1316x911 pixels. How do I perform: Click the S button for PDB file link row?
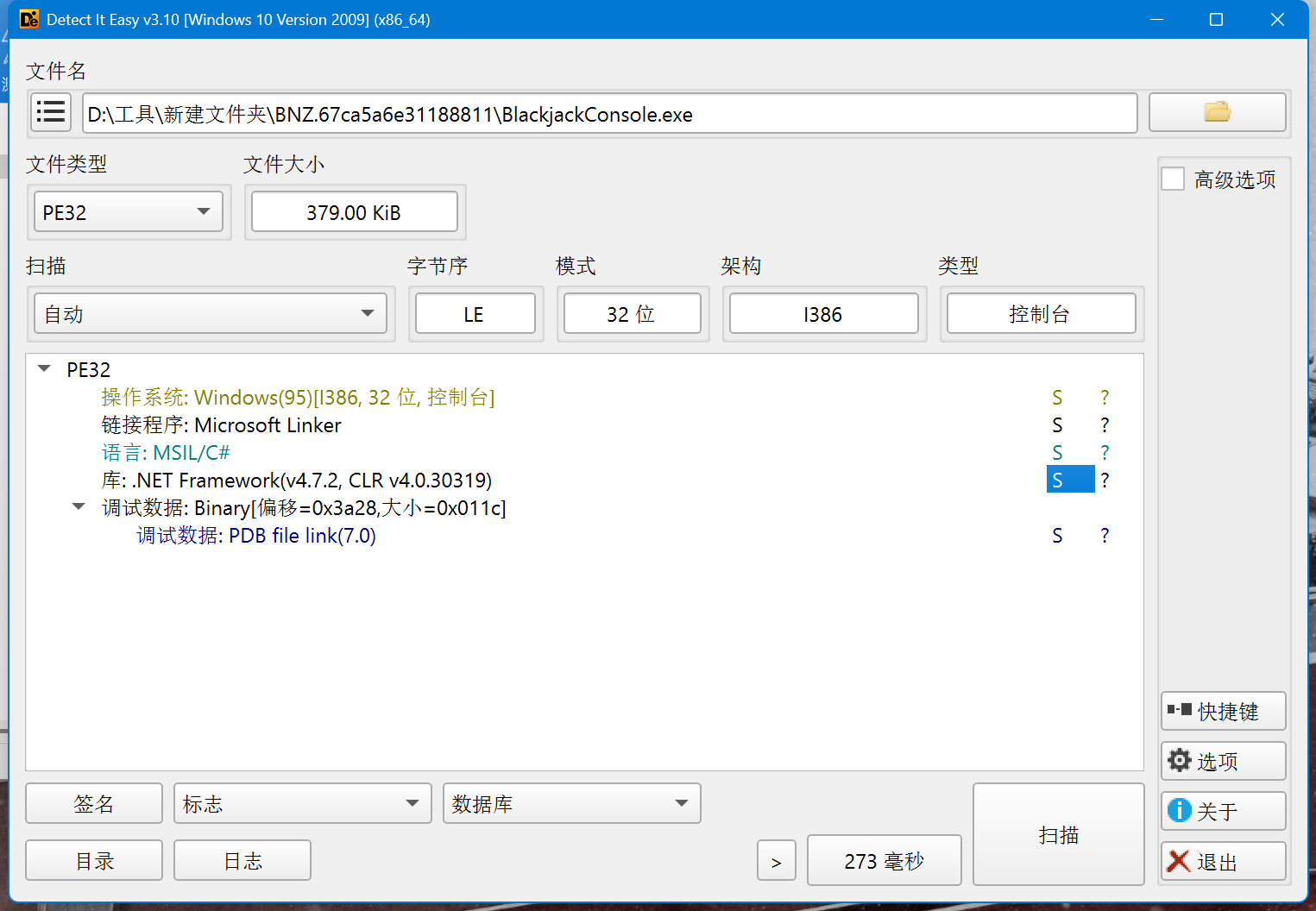(x=1057, y=536)
